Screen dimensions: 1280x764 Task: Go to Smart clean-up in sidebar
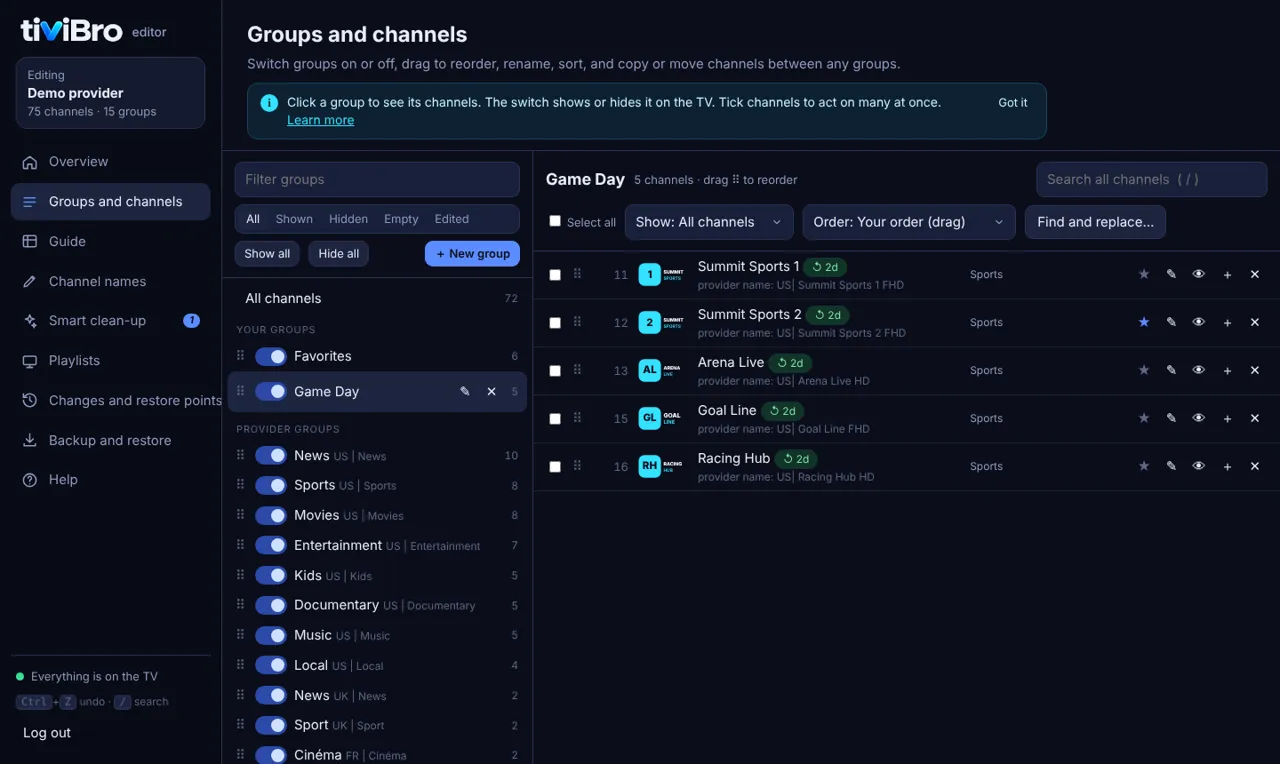click(110, 321)
